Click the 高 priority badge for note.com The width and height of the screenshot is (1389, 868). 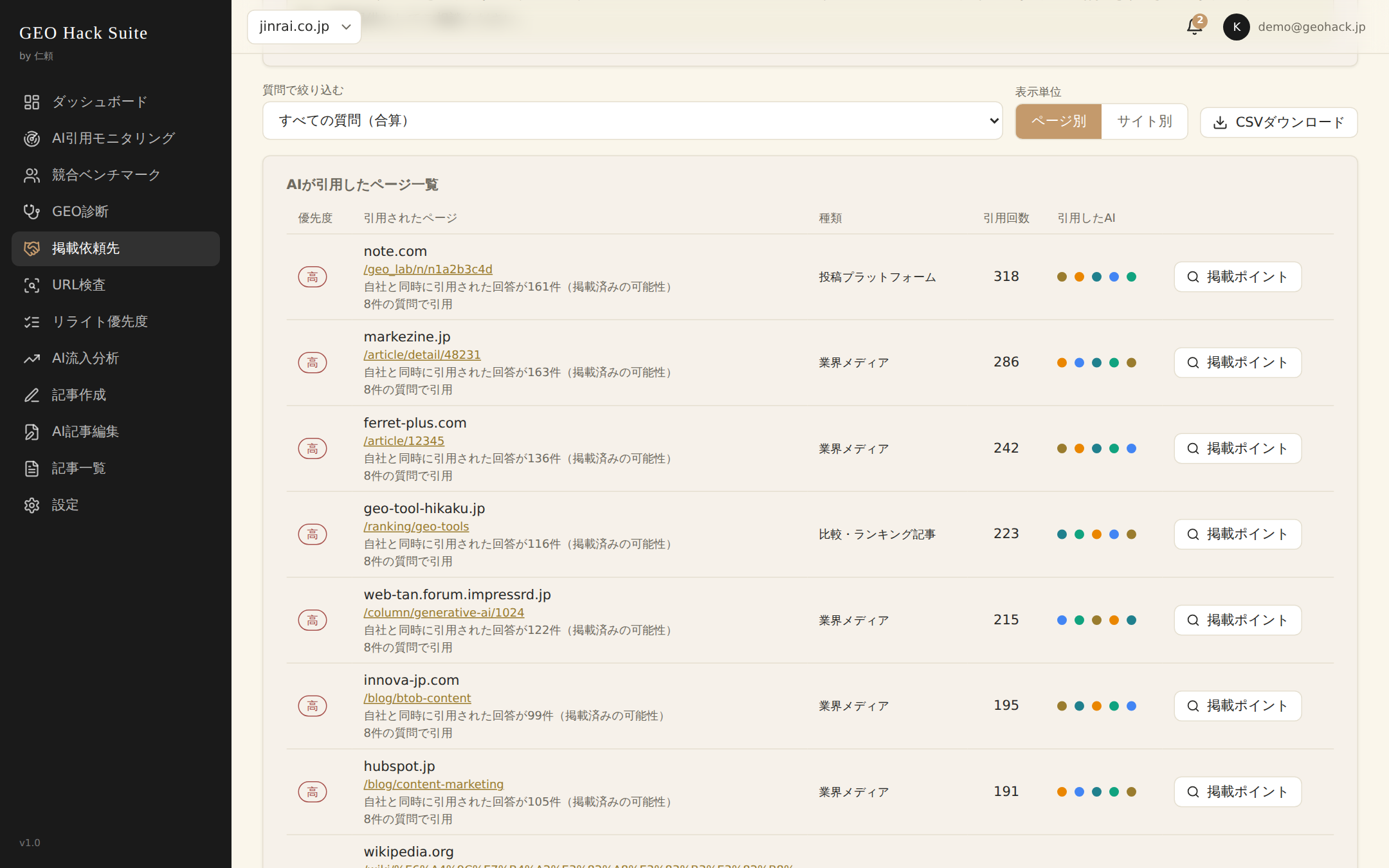(313, 277)
